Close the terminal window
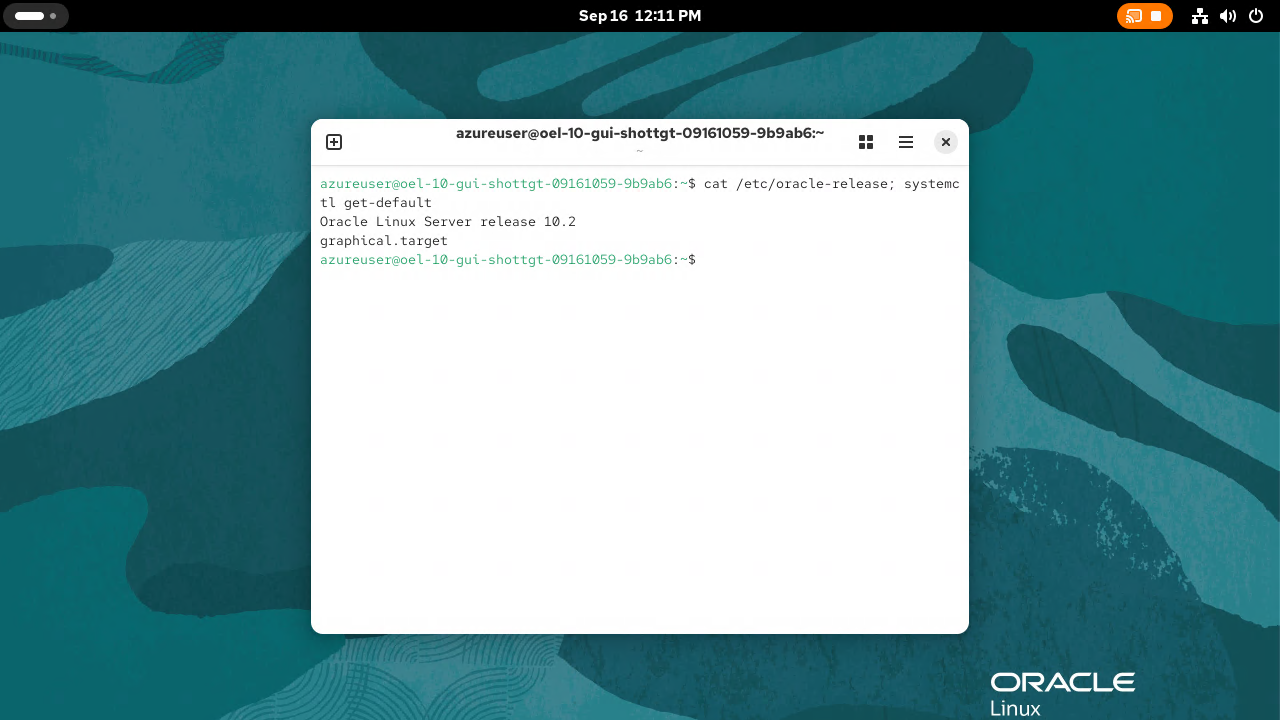 [x=946, y=142]
